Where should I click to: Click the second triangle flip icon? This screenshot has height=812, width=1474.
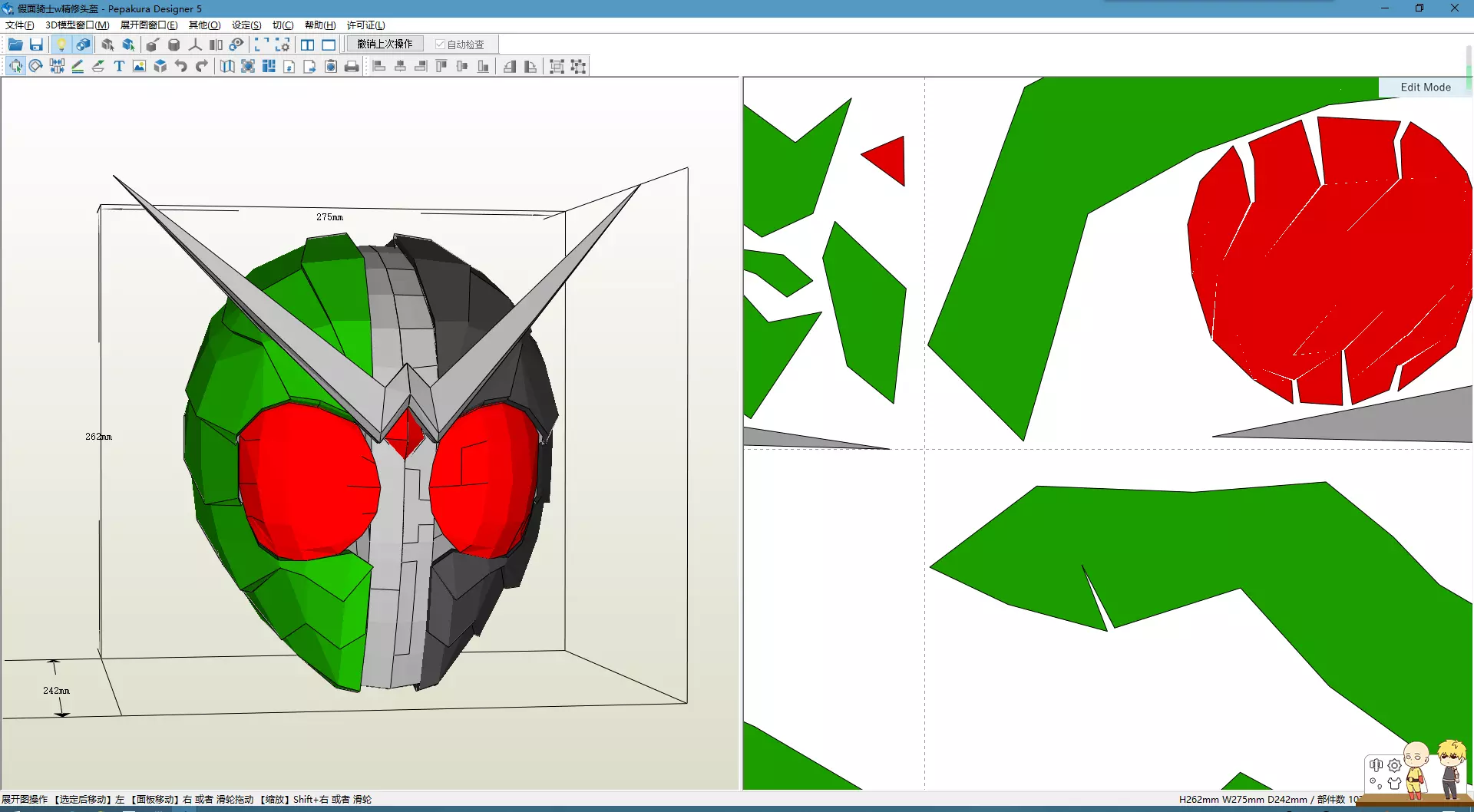(530, 66)
